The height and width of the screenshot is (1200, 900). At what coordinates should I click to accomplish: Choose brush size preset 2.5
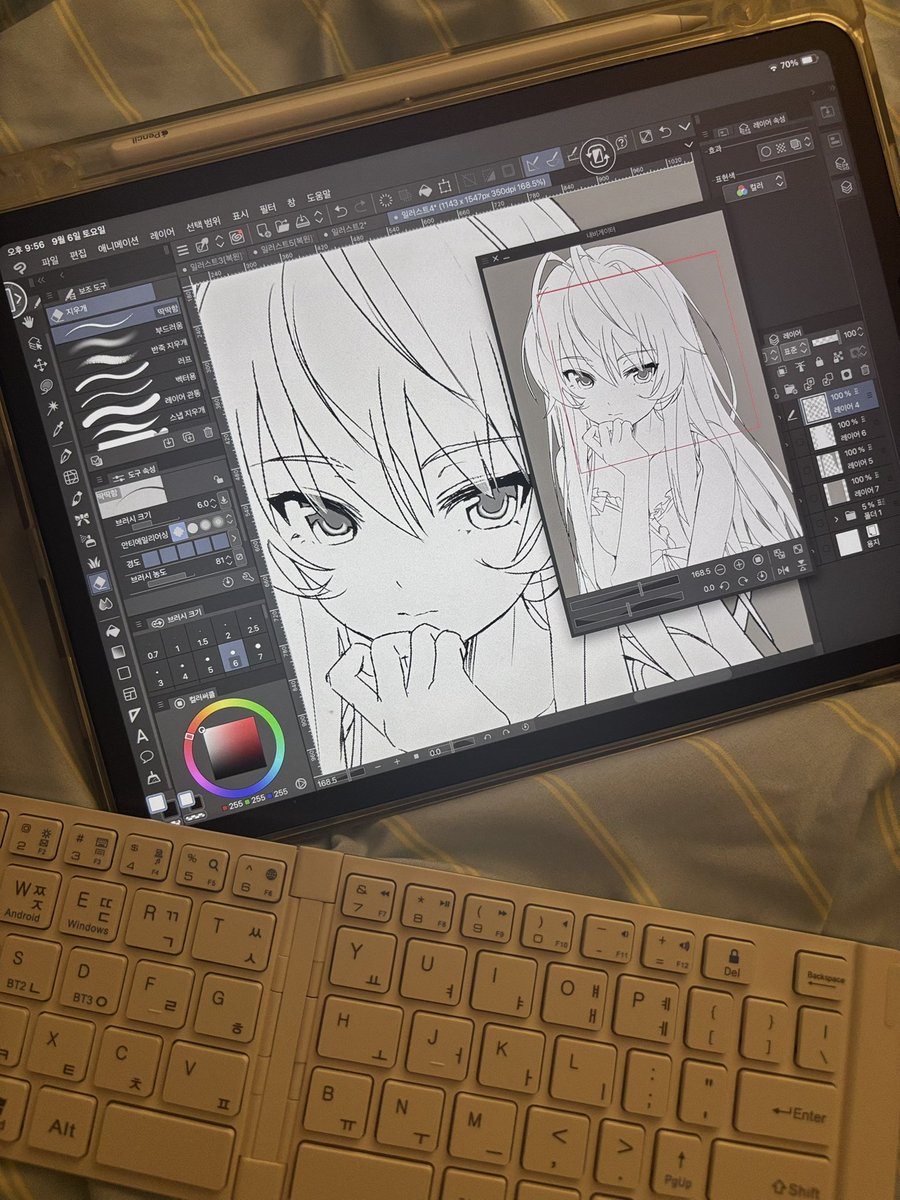[252, 625]
